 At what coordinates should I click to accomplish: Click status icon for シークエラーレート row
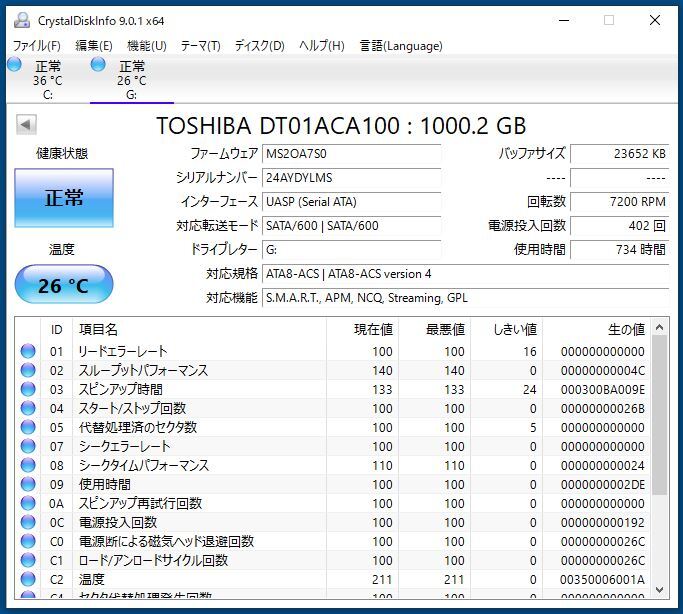tap(28, 446)
